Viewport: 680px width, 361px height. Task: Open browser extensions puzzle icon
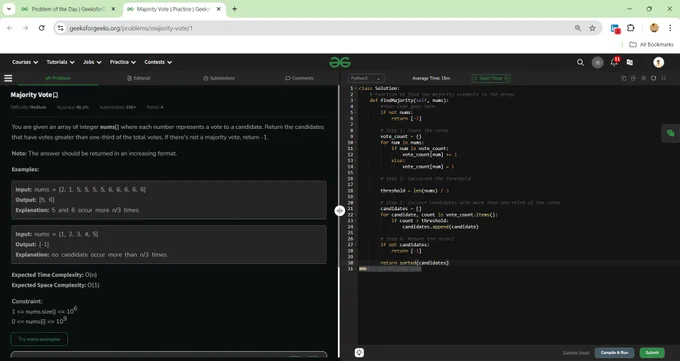pyautogui.click(x=631, y=28)
